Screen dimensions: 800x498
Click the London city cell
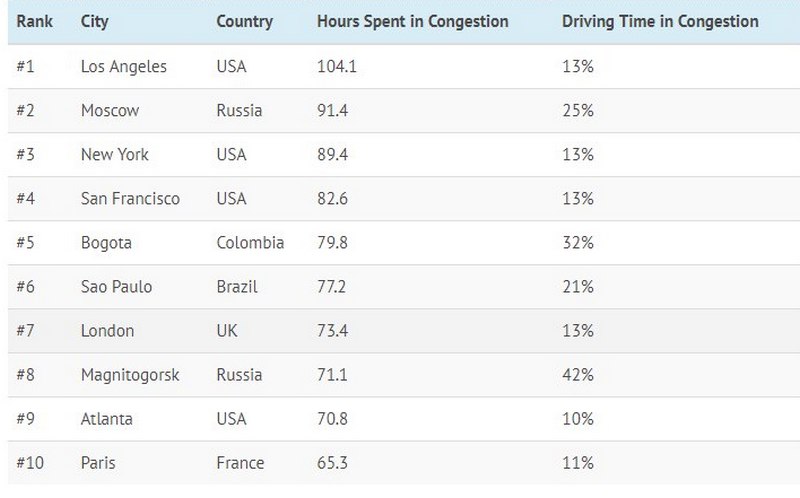(107, 331)
